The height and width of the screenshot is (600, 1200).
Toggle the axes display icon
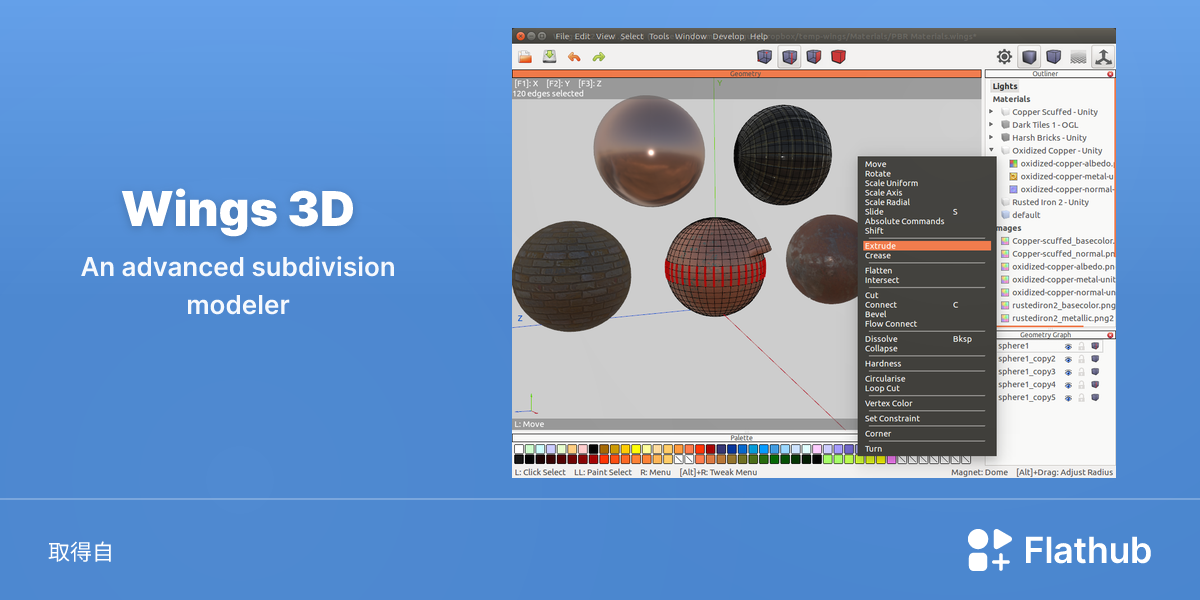[x=1102, y=57]
